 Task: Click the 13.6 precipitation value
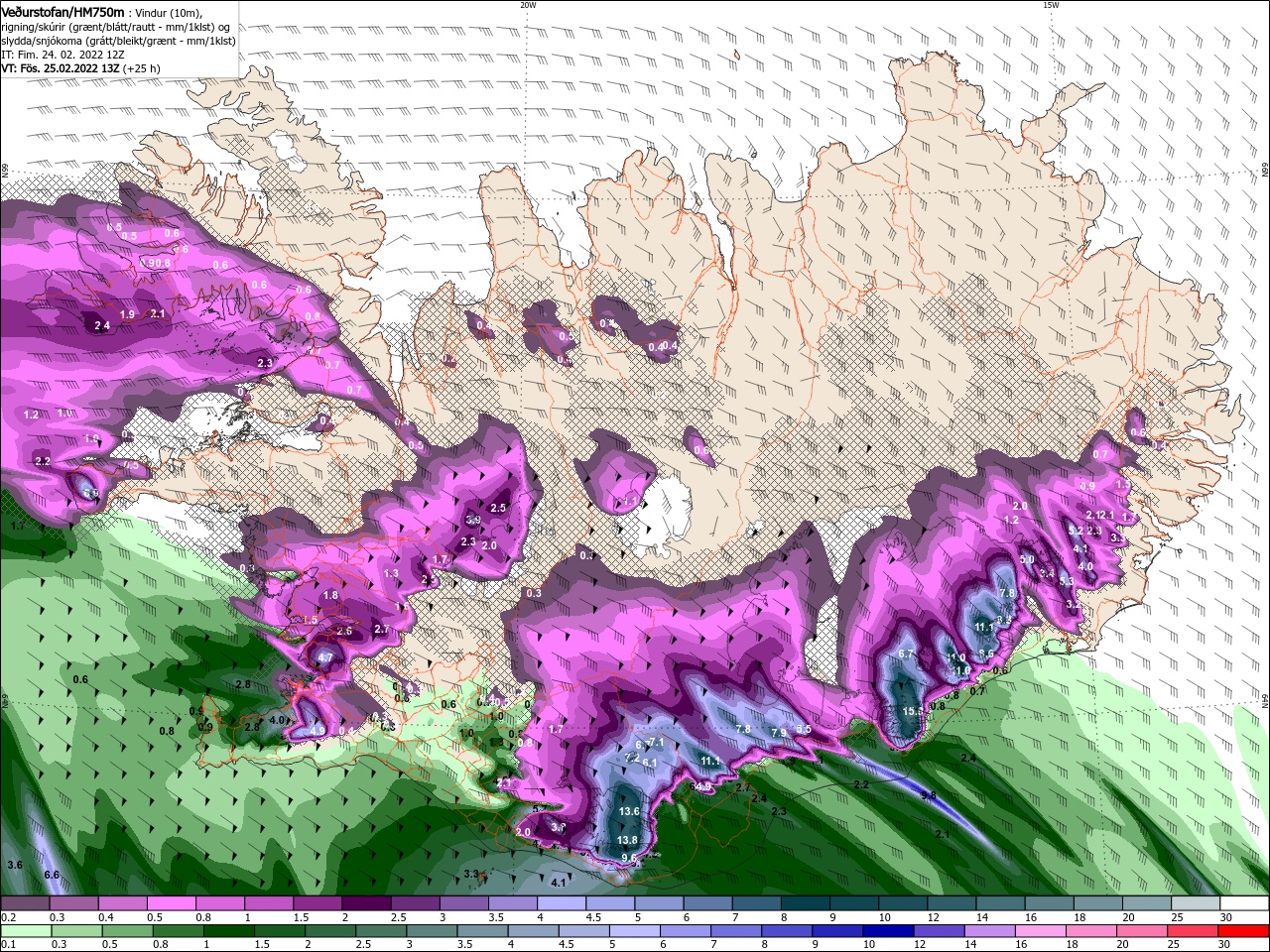point(629,811)
